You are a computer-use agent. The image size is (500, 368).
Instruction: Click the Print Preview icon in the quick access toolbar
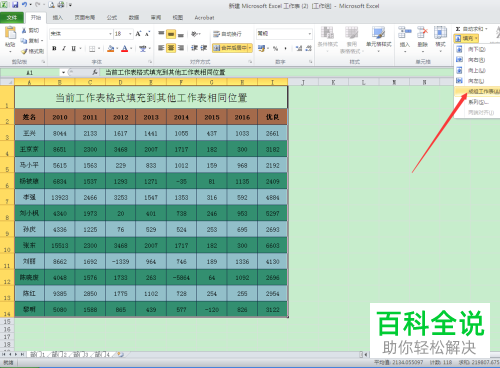(51, 5)
